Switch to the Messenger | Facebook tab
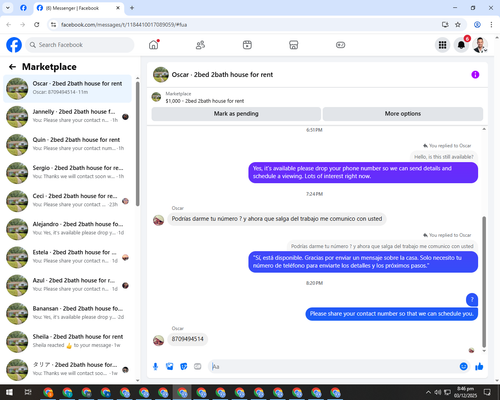 [x=79, y=8]
